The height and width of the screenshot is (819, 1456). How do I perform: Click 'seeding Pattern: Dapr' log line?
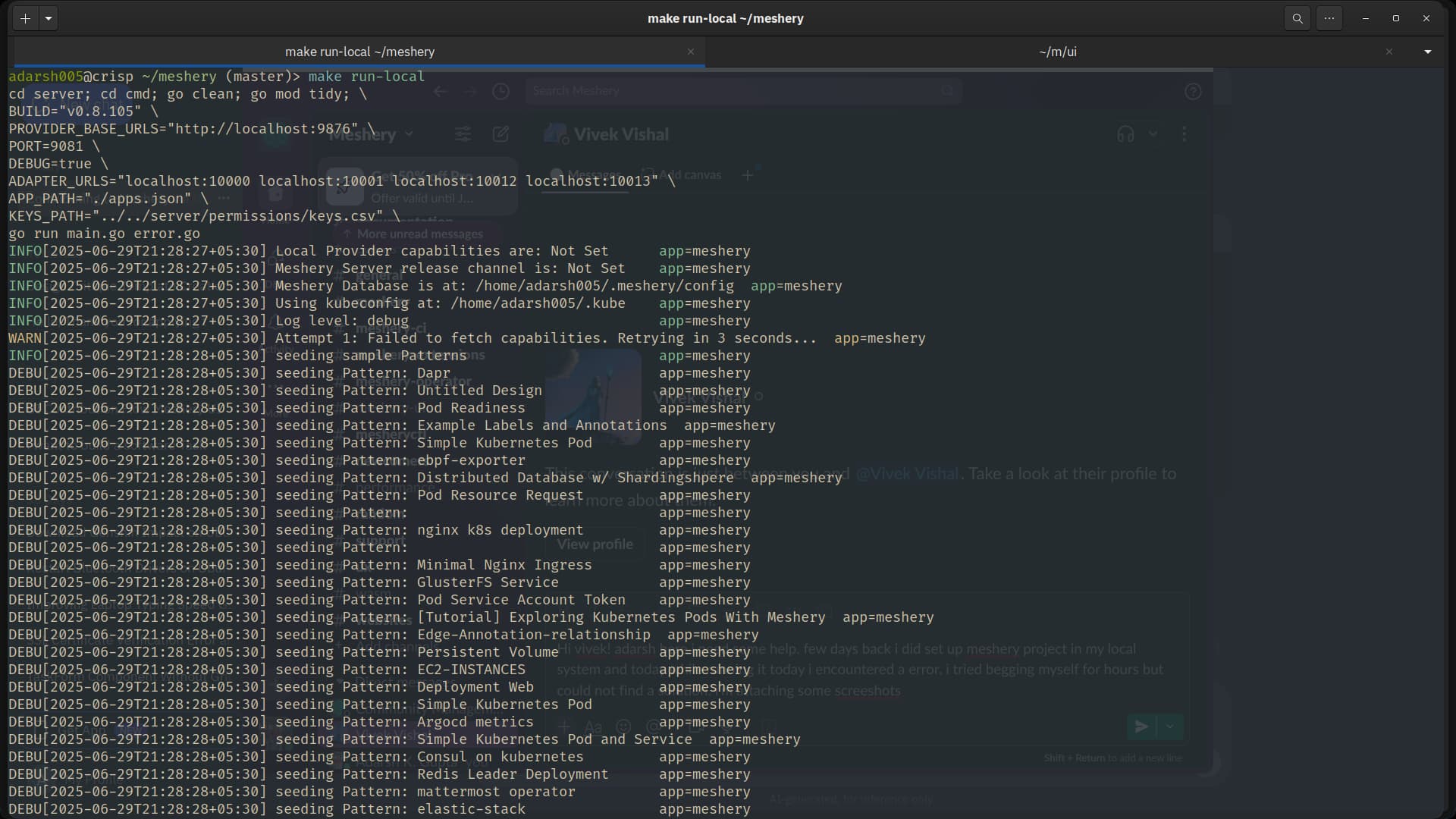tap(379, 373)
